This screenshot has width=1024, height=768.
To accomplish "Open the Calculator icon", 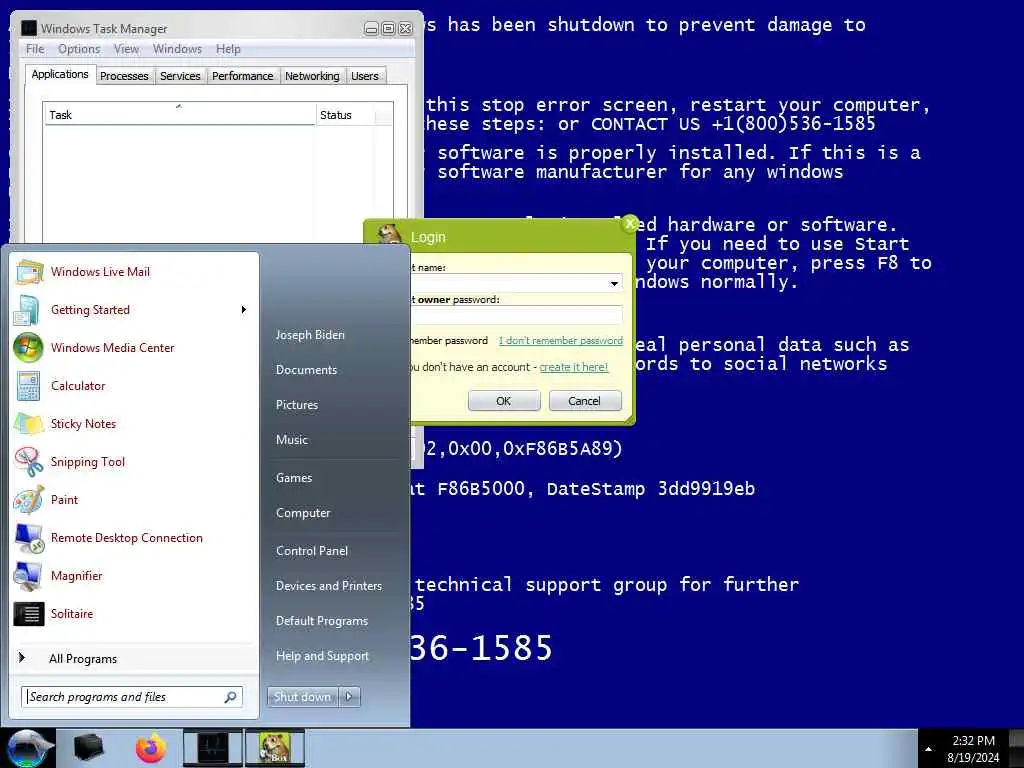I will coord(28,386).
